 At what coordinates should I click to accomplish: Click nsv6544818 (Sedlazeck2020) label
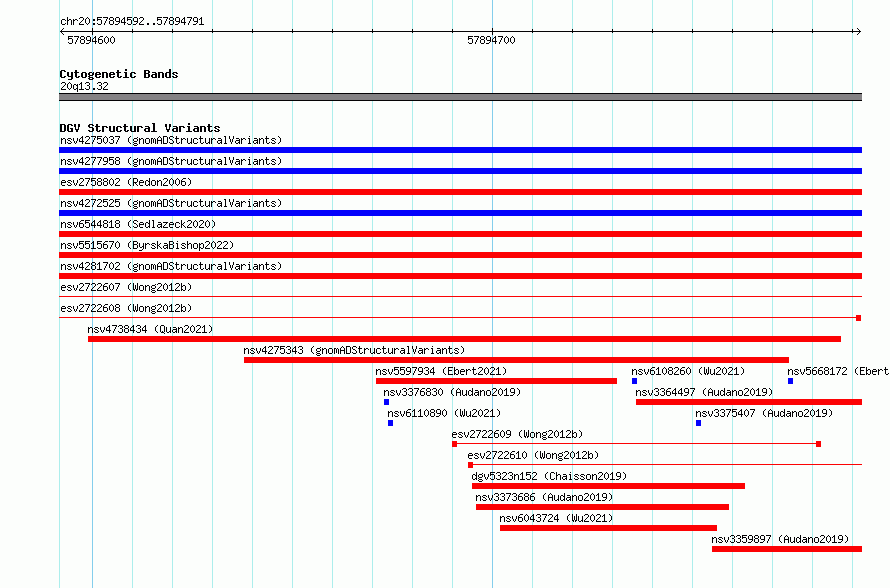tap(138, 224)
